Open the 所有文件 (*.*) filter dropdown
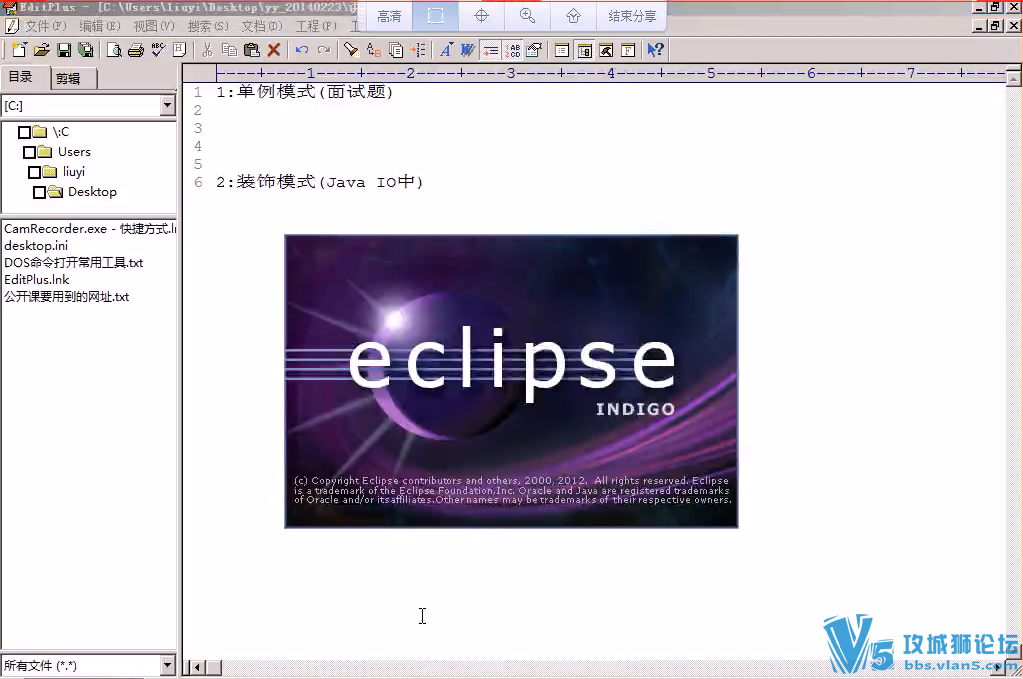This screenshot has height=679, width=1023. (x=168, y=665)
